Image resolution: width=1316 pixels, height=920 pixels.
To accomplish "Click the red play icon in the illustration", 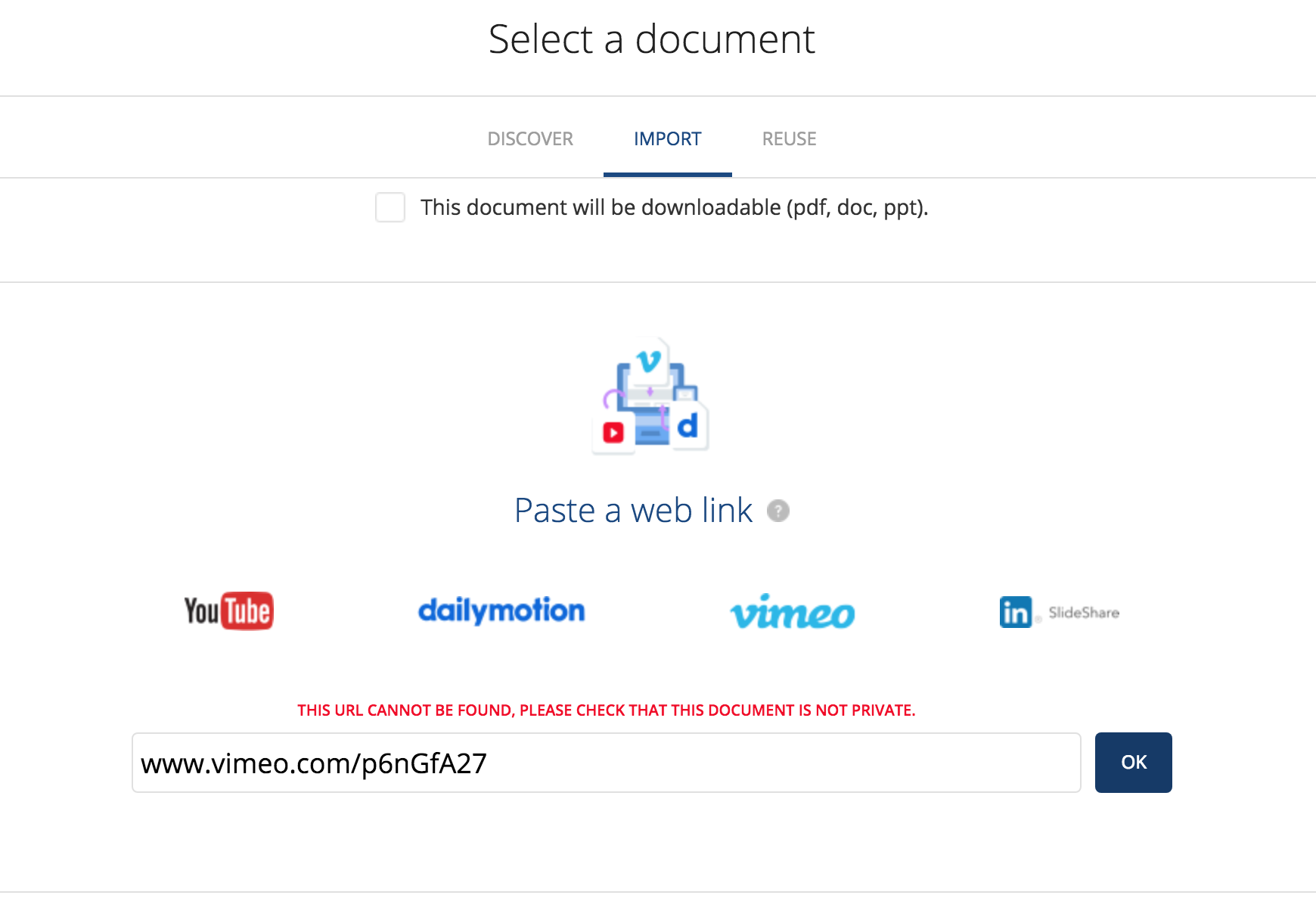I will (x=613, y=433).
